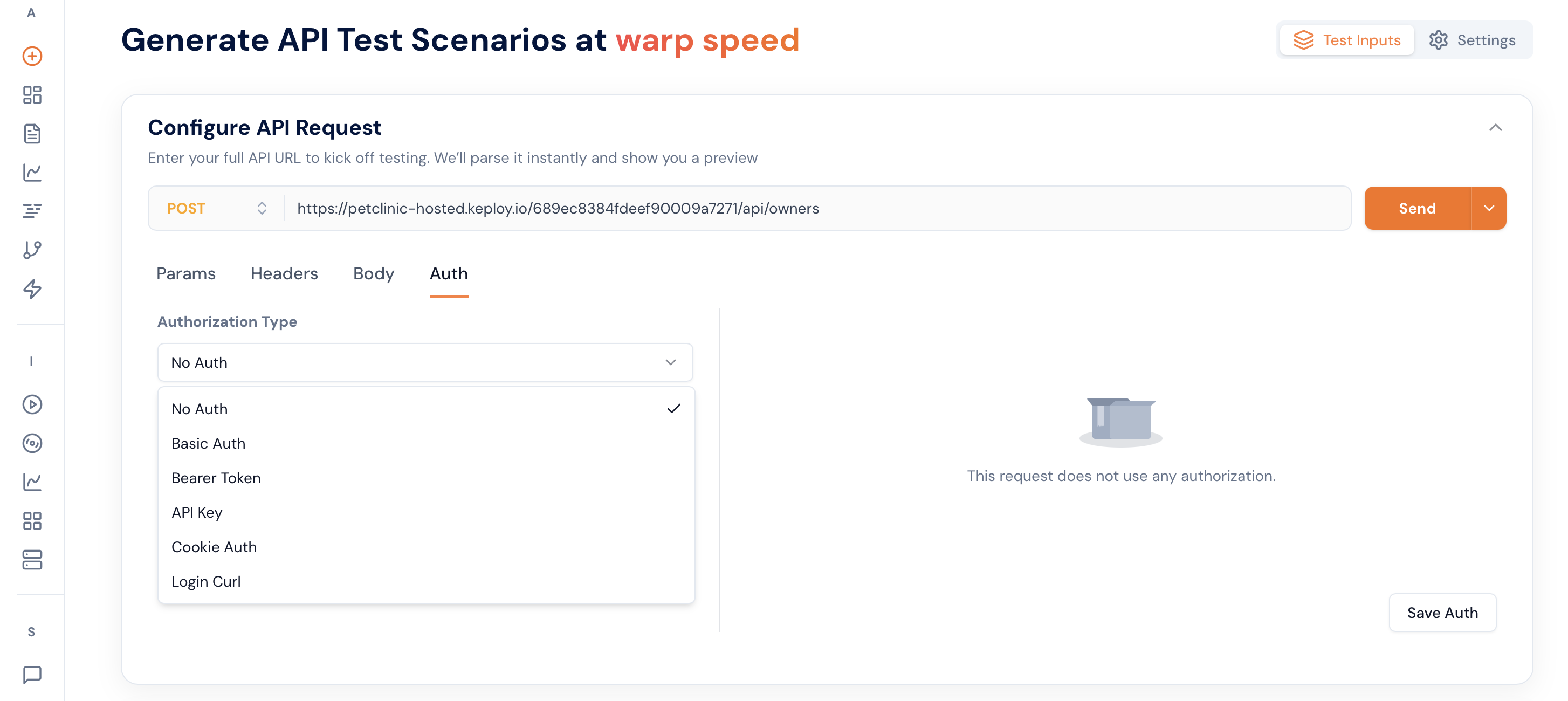
Task: Switch to the Headers tab
Action: (284, 274)
